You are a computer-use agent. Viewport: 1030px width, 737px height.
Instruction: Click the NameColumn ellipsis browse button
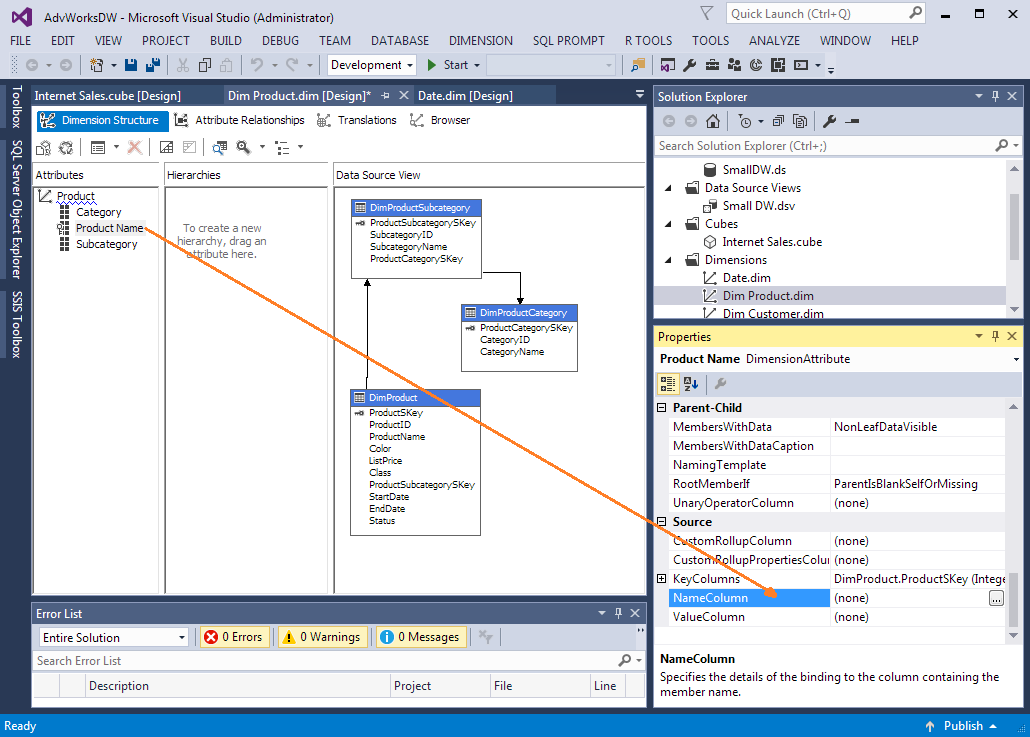click(995, 598)
